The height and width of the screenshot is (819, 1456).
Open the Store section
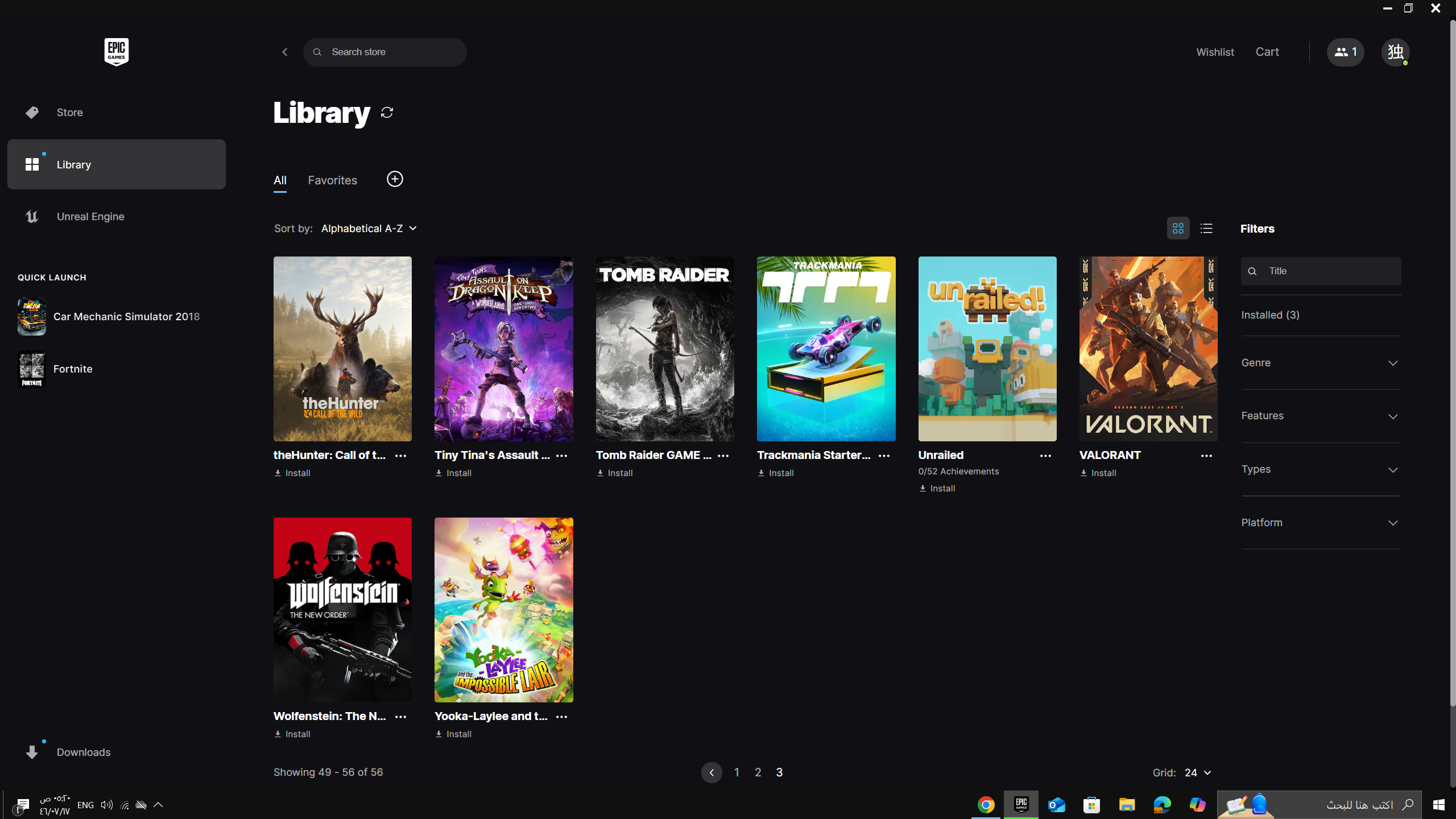pyautogui.click(x=117, y=113)
